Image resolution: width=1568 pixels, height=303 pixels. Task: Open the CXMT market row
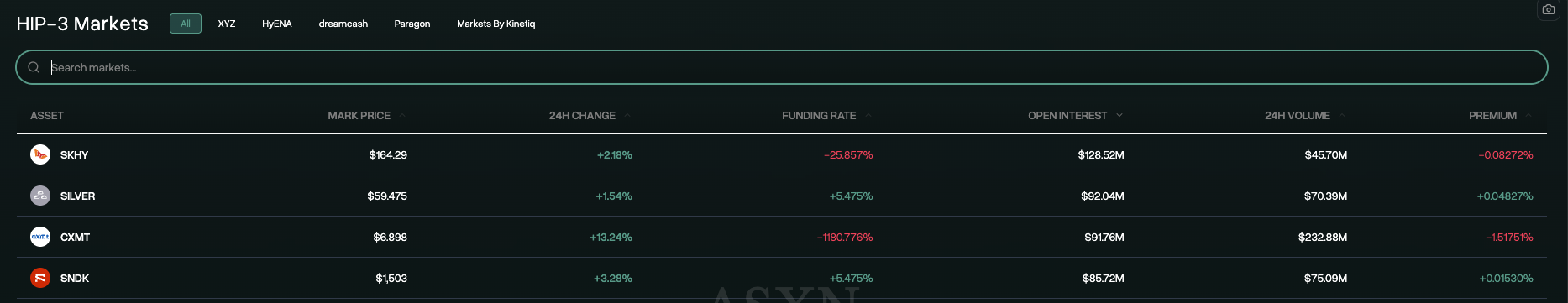tap(782, 237)
